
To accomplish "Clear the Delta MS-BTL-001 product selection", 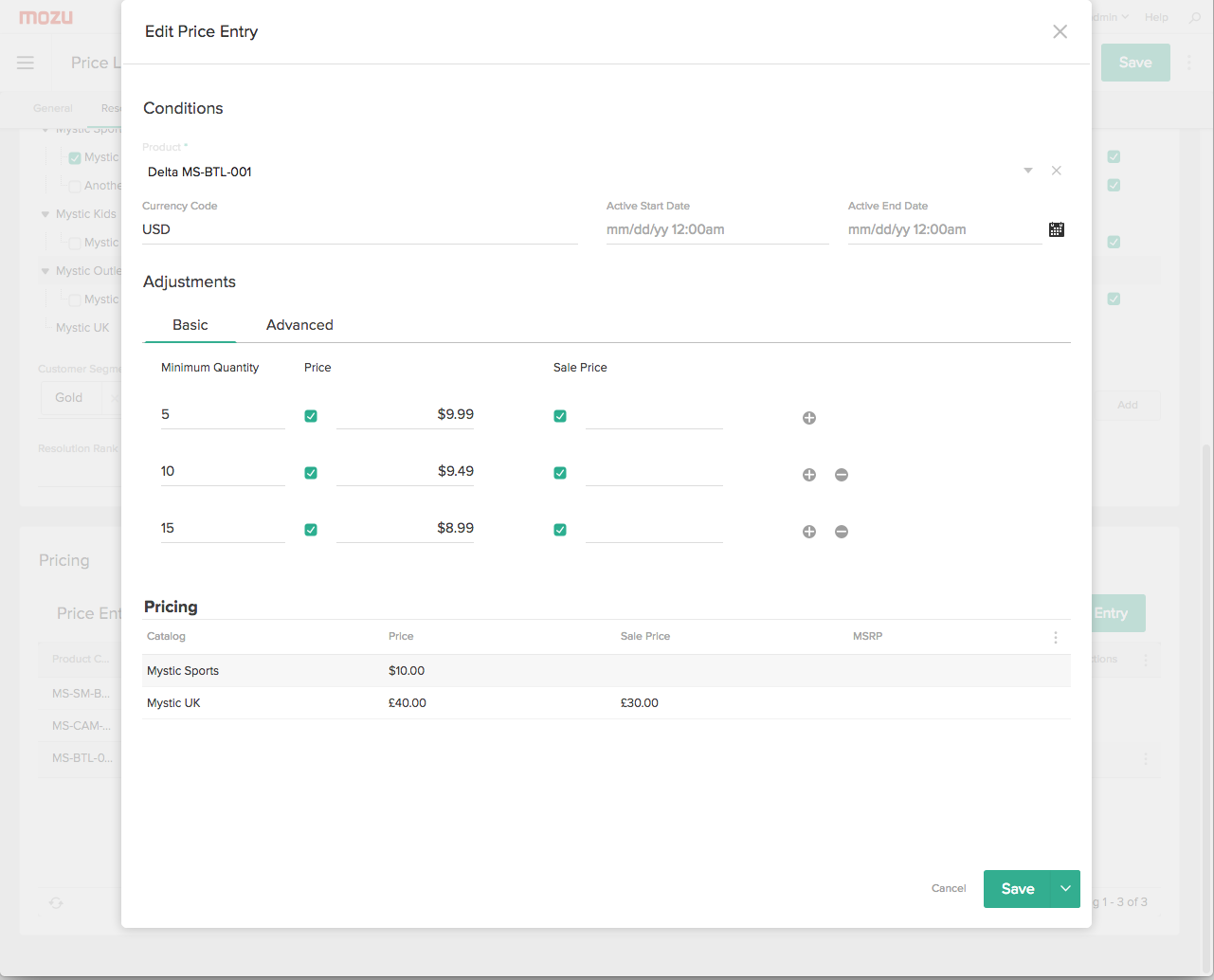I will pos(1056,171).
